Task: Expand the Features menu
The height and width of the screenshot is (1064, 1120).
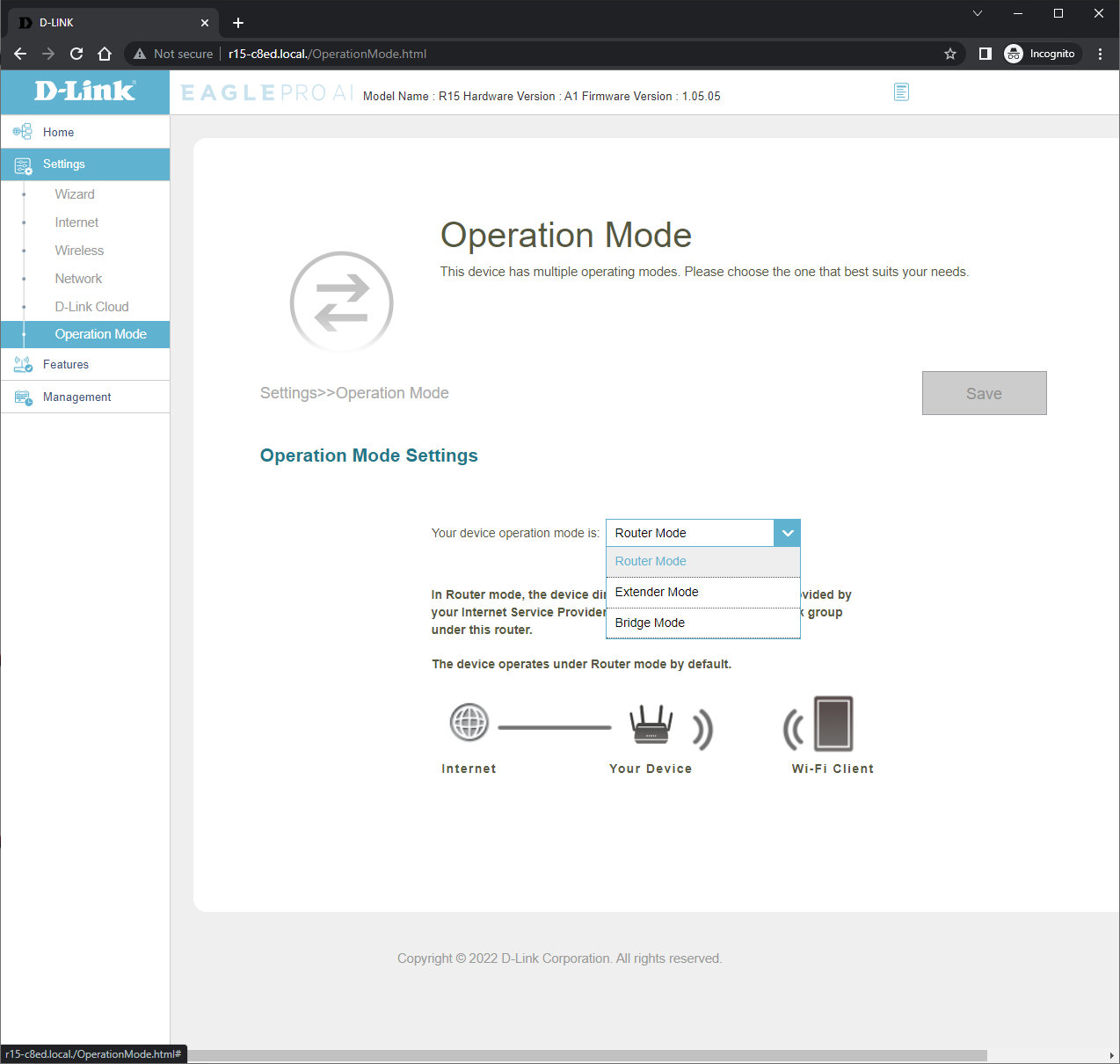Action: tap(85, 364)
